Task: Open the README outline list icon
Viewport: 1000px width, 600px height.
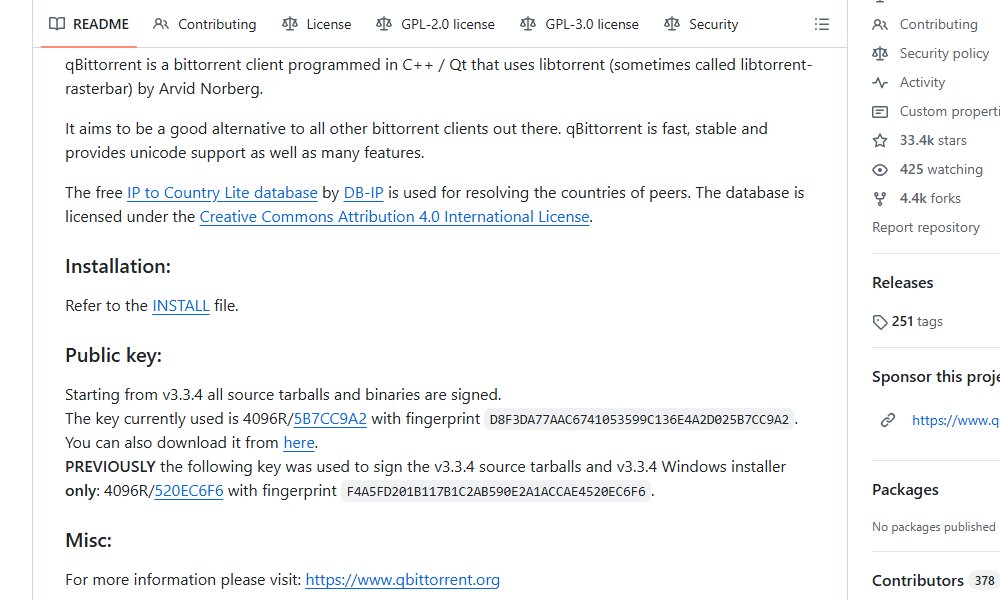Action: pyautogui.click(x=822, y=24)
